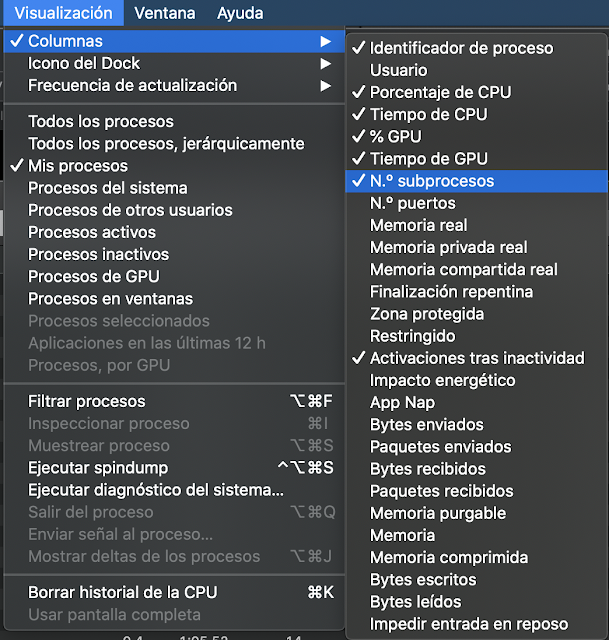The width and height of the screenshot is (609, 640).
Task: Open the Ventana menu
Action: [x=164, y=13]
